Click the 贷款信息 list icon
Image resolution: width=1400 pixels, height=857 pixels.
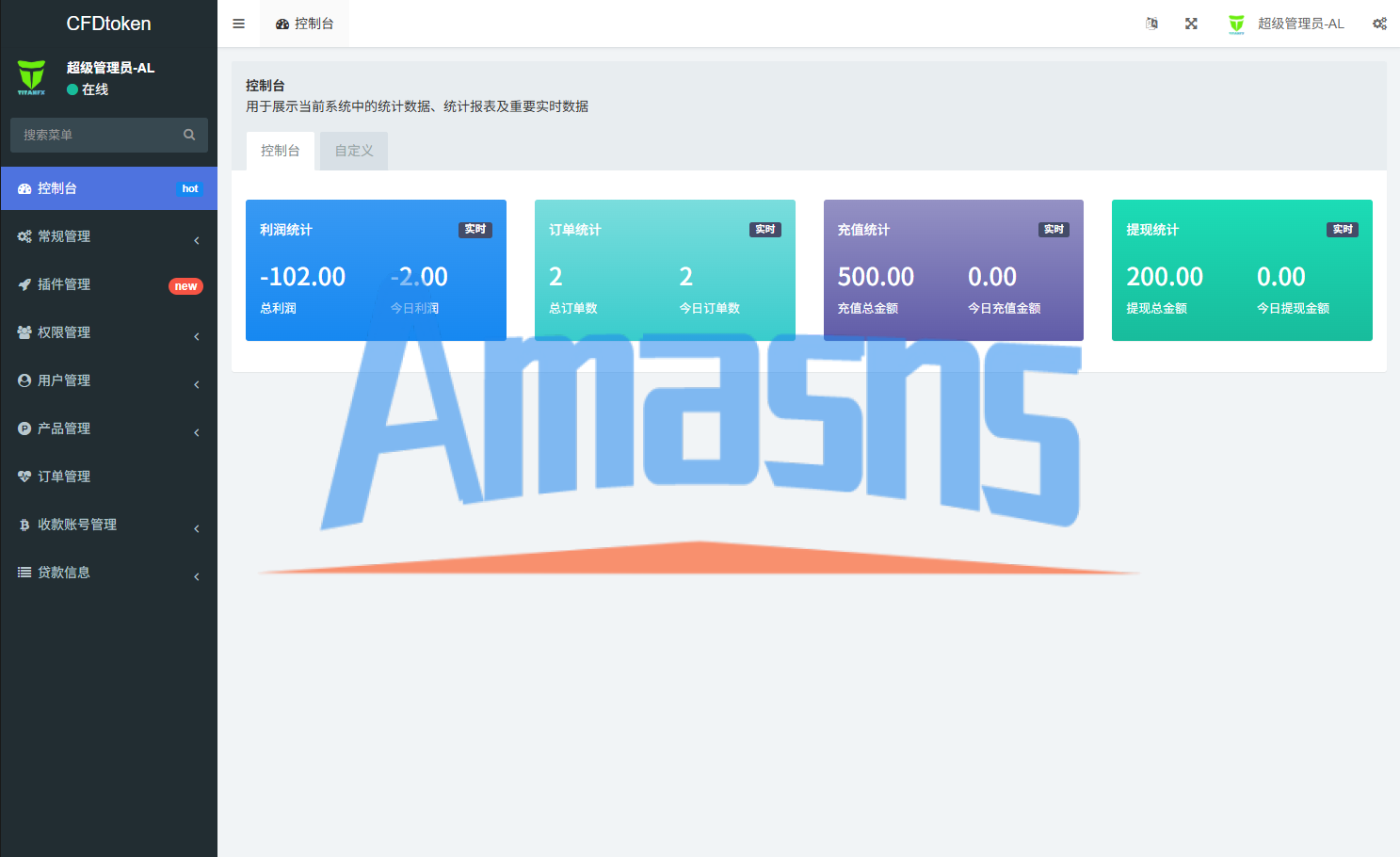[x=24, y=573]
